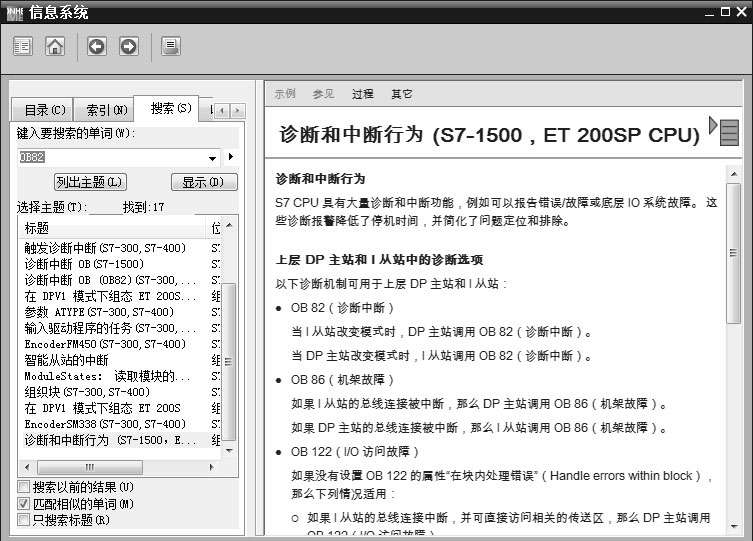Open the 过程 section link

point(363,94)
